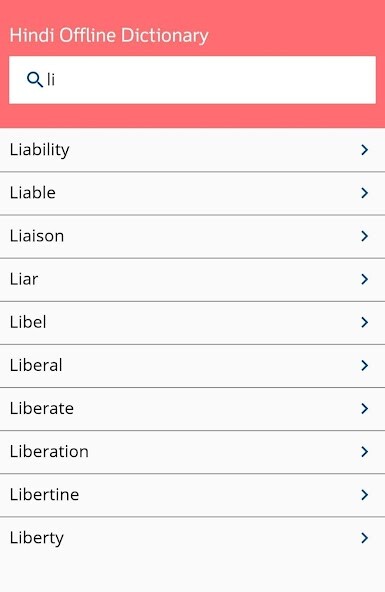Tap the chevron arrow beside Liability

[364, 150]
